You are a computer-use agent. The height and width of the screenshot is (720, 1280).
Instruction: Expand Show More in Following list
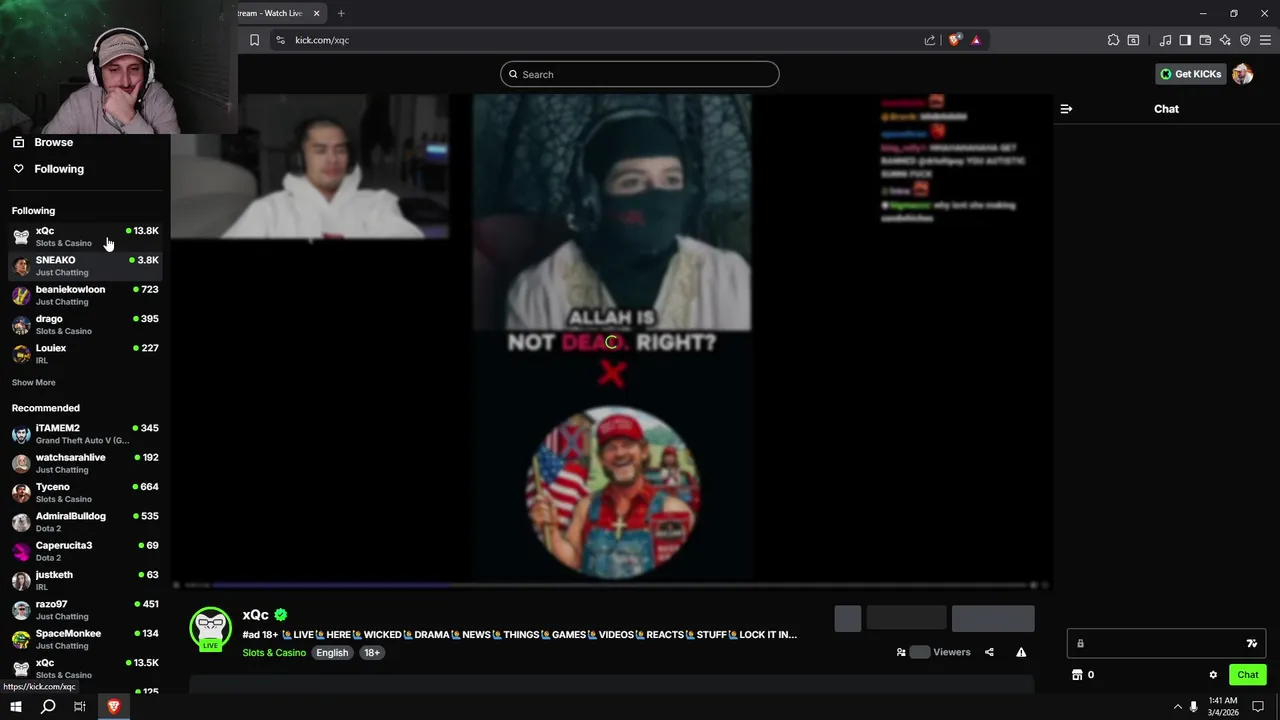33,382
